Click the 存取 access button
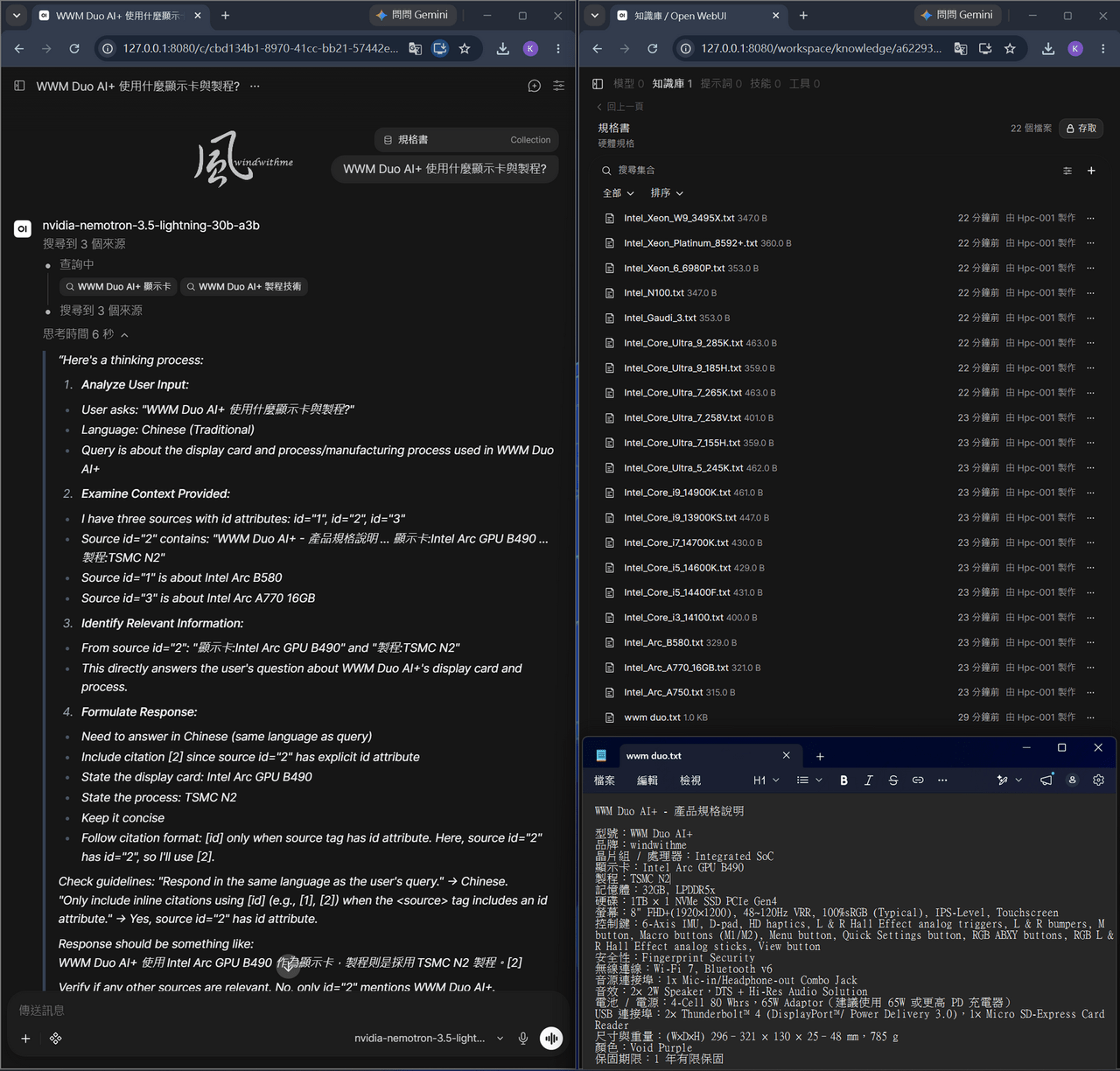Image resolution: width=1120 pixels, height=1071 pixels. (1081, 128)
